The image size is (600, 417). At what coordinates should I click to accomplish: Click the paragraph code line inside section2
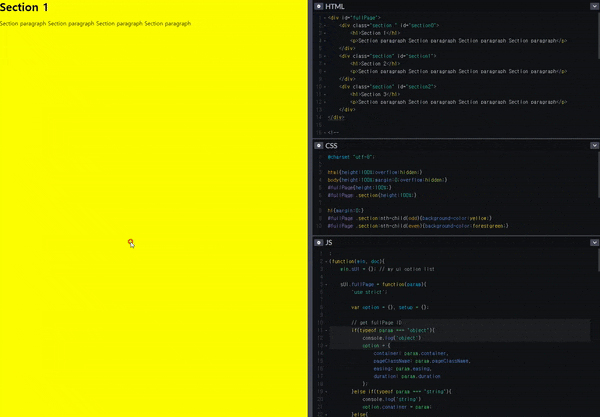pos(458,102)
